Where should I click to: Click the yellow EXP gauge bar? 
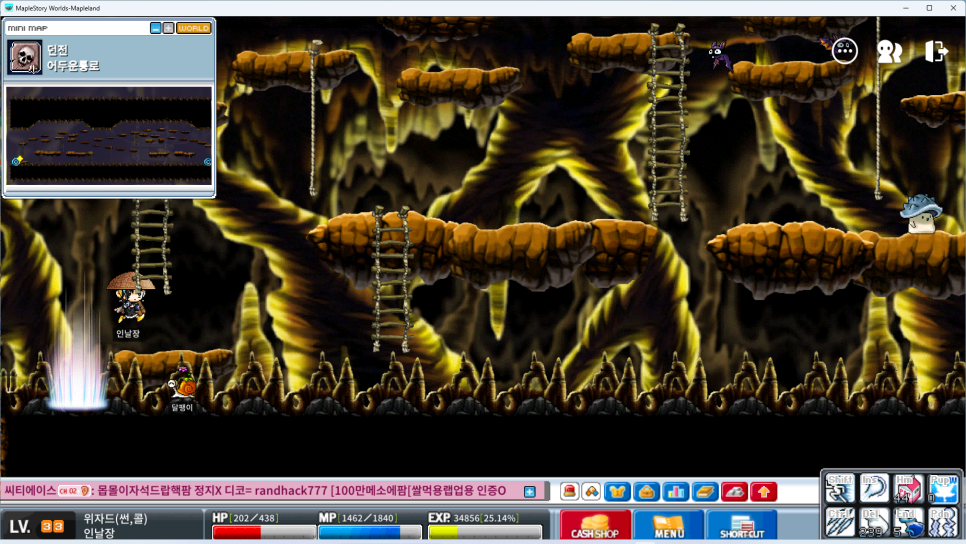pos(485,532)
